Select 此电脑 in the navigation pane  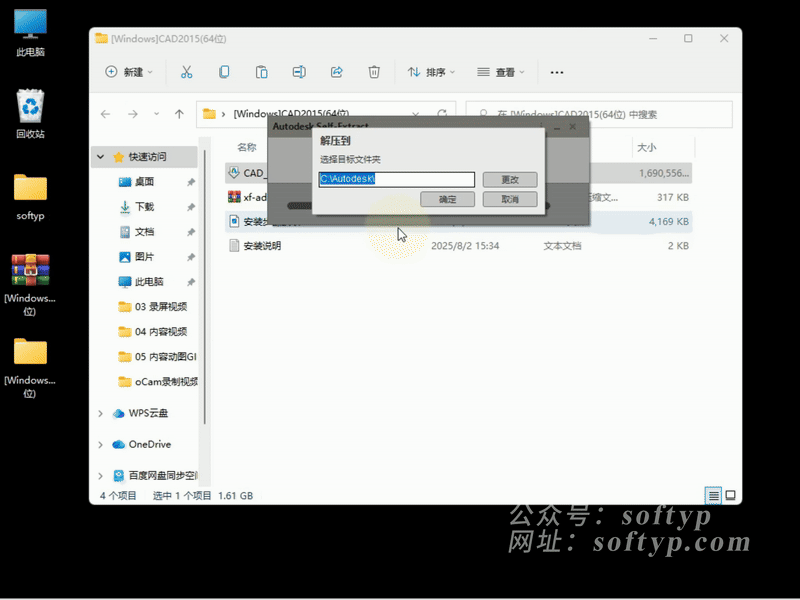(148, 282)
